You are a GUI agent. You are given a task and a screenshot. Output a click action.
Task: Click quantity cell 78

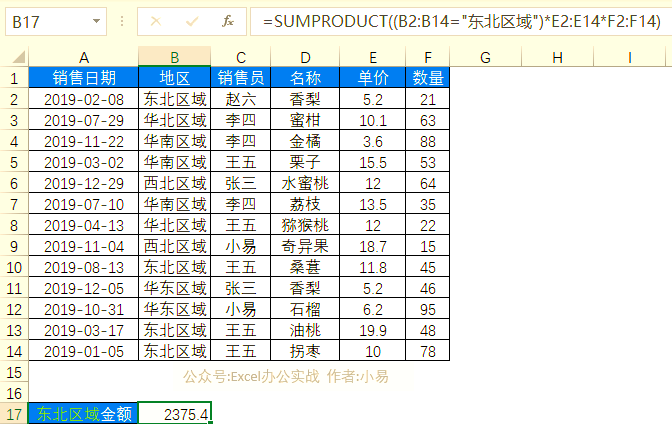click(428, 351)
